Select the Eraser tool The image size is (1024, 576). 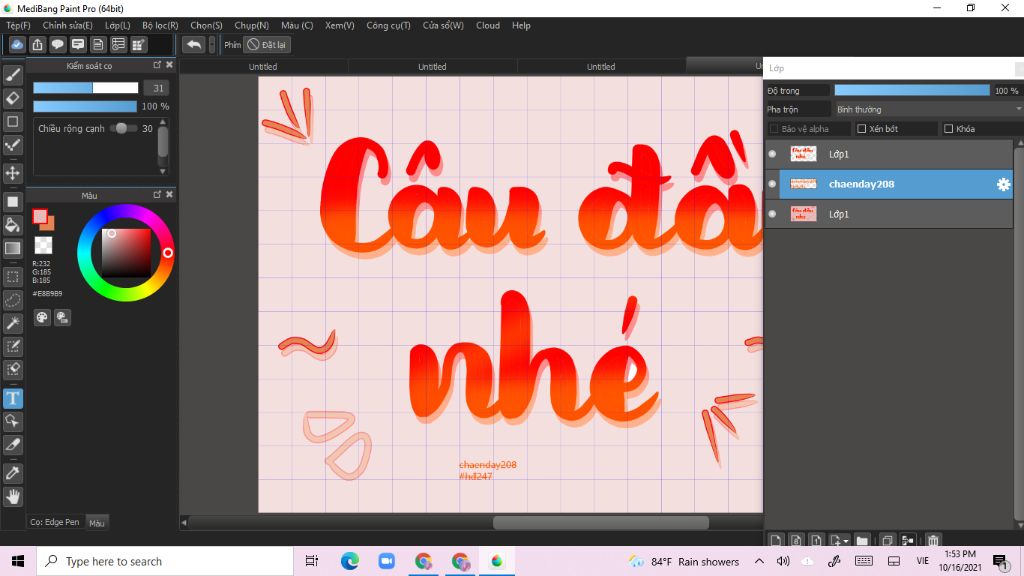point(12,98)
